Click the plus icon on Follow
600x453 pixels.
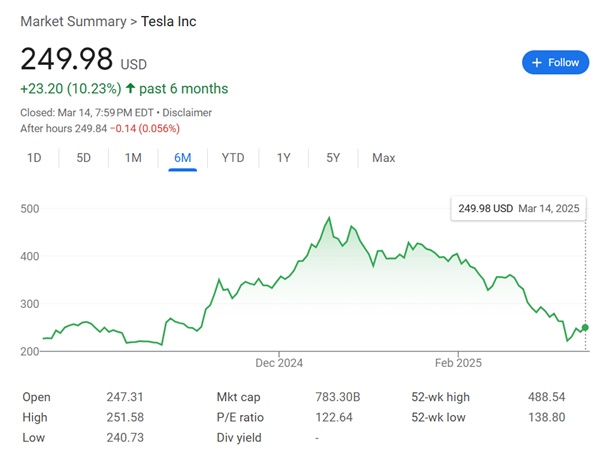[537, 62]
